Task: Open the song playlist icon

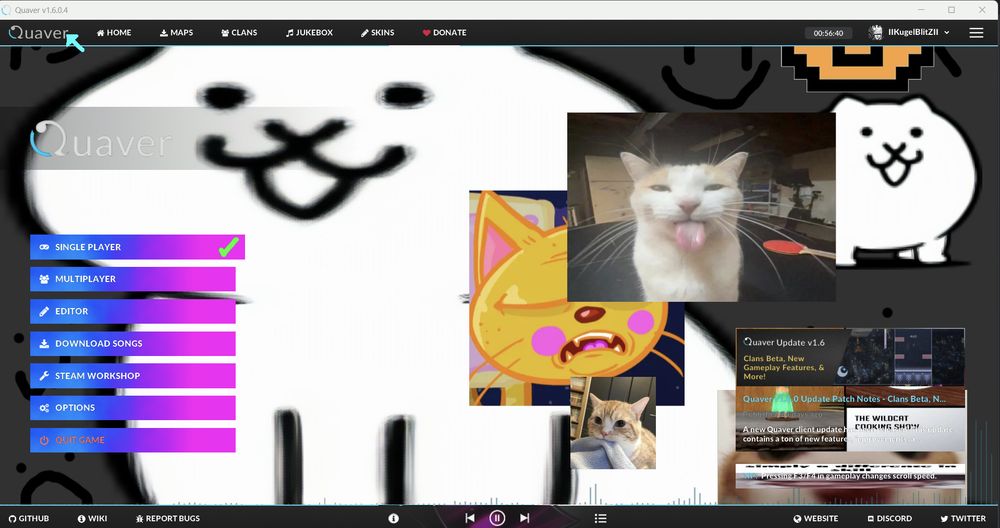Action: pyautogui.click(x=600, y=518)
